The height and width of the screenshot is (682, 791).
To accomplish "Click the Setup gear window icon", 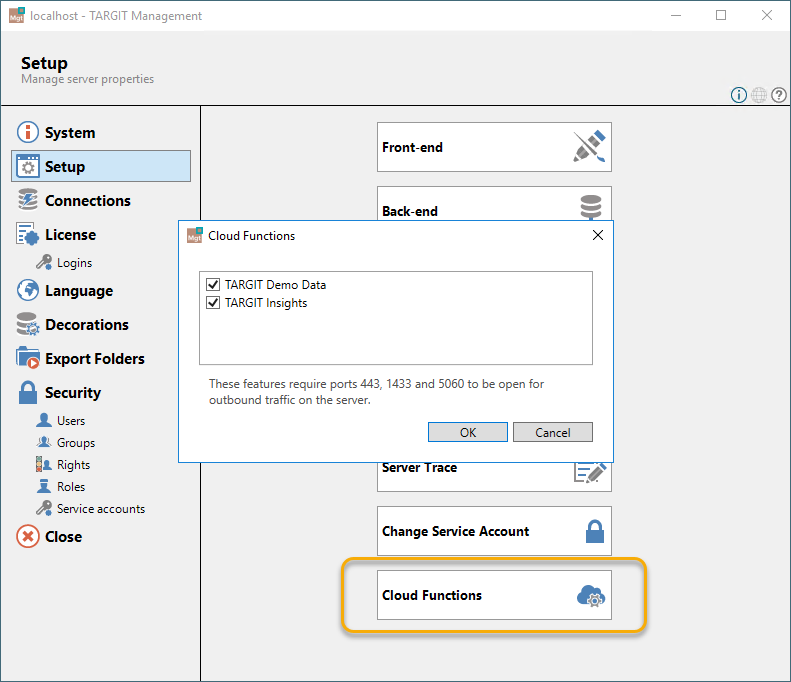I will pos(28,166).
